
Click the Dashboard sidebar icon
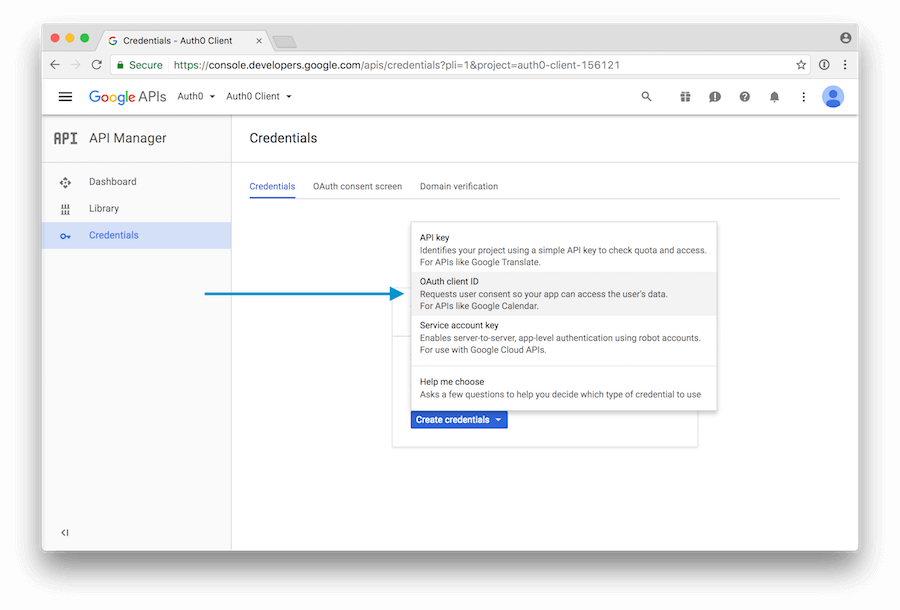click(x=65, y=182)
